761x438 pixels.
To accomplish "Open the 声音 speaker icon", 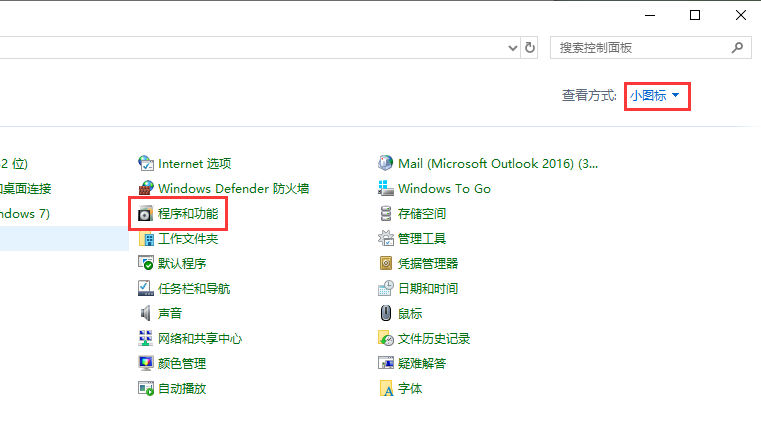I will (x=146, y=313).
